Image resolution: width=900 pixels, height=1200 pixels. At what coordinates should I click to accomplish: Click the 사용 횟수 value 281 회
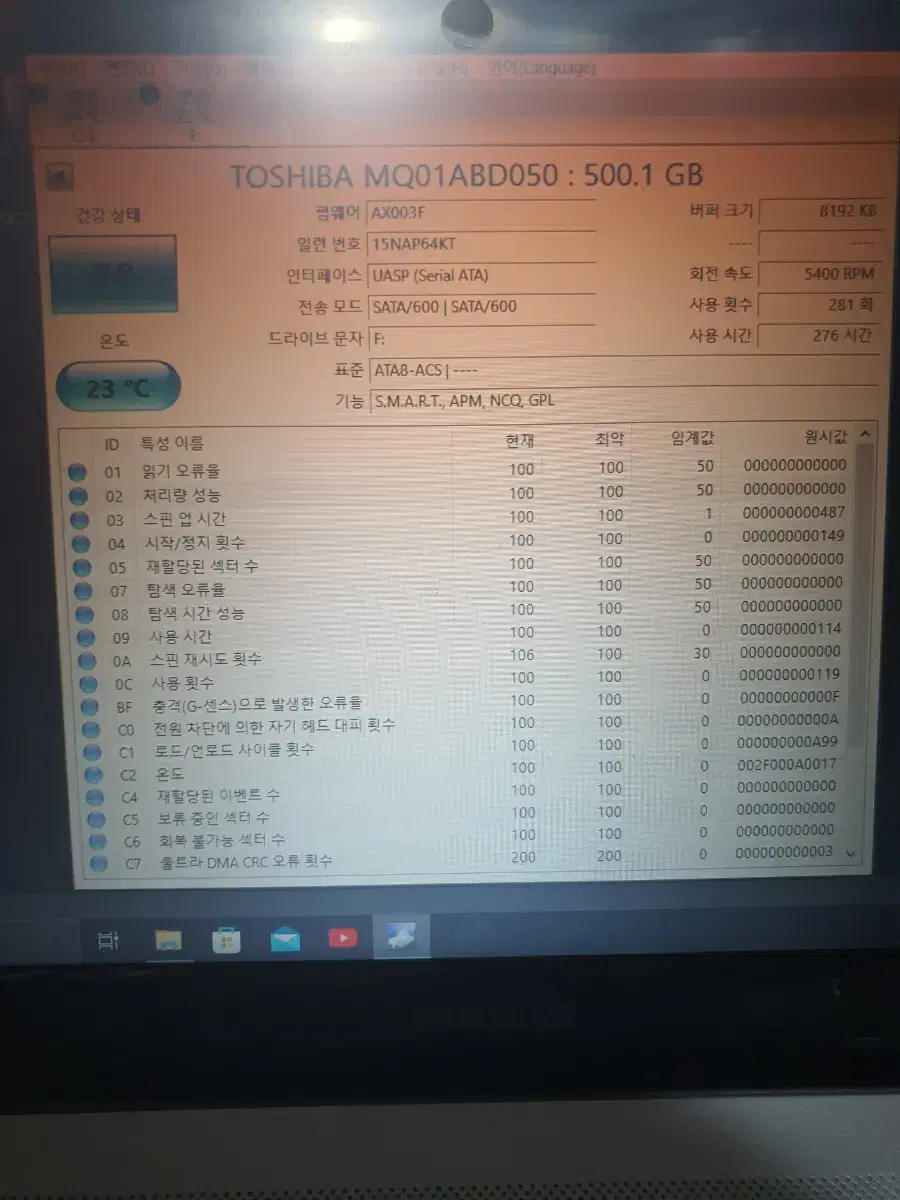pos(820,305)
